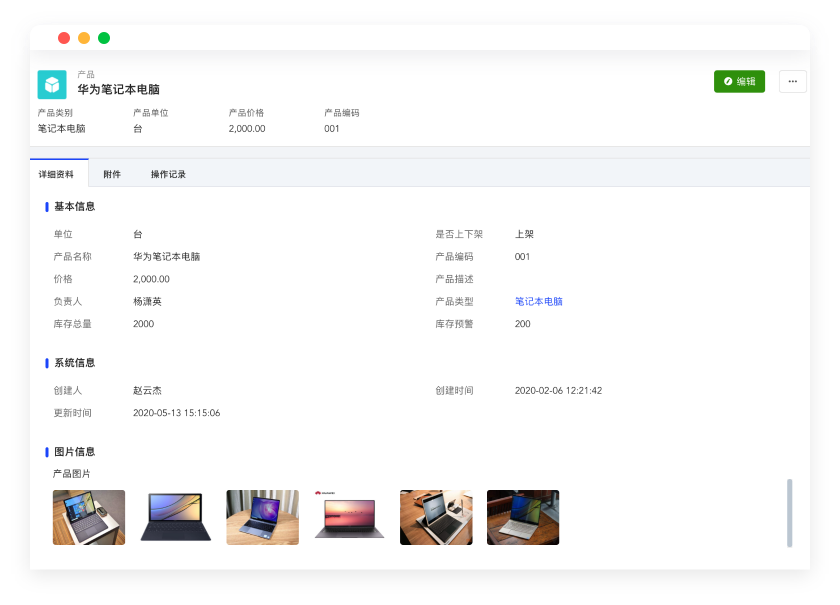Open the sixth product thumbnail, laptop on dark table
The image size is (840, 605).
(x=523, y=518)
